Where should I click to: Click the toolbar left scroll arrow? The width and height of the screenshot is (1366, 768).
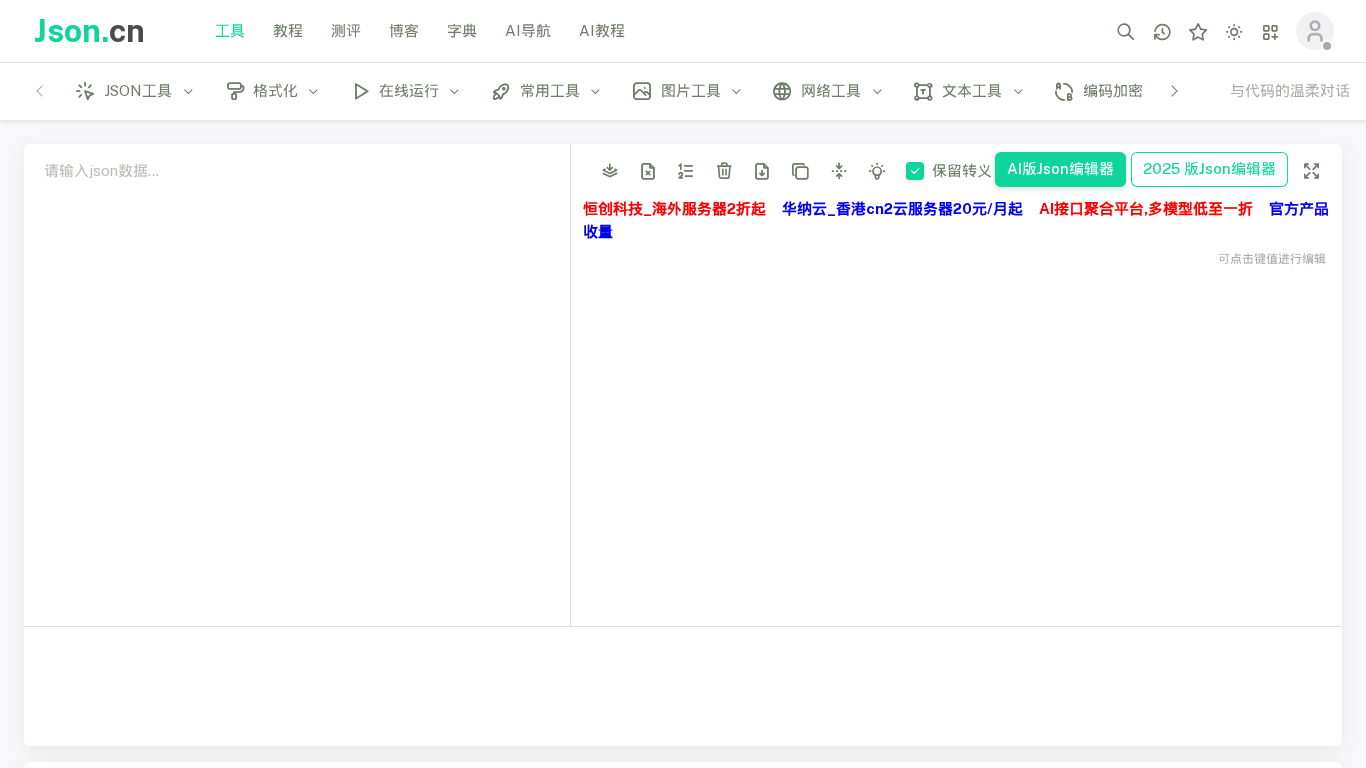tap(40, 91)
